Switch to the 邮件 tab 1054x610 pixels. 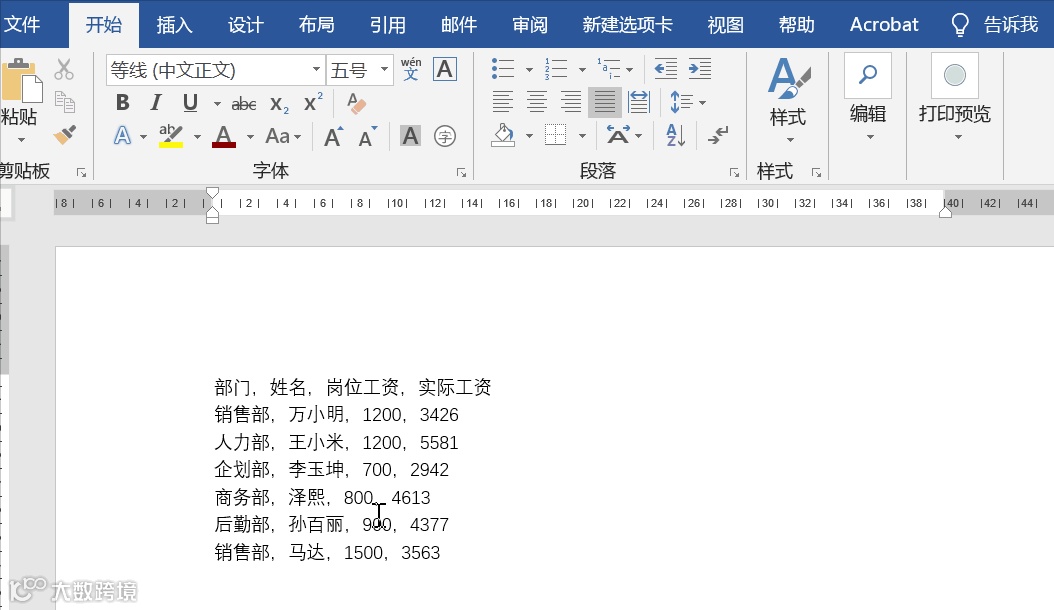[x=459, y=25]
